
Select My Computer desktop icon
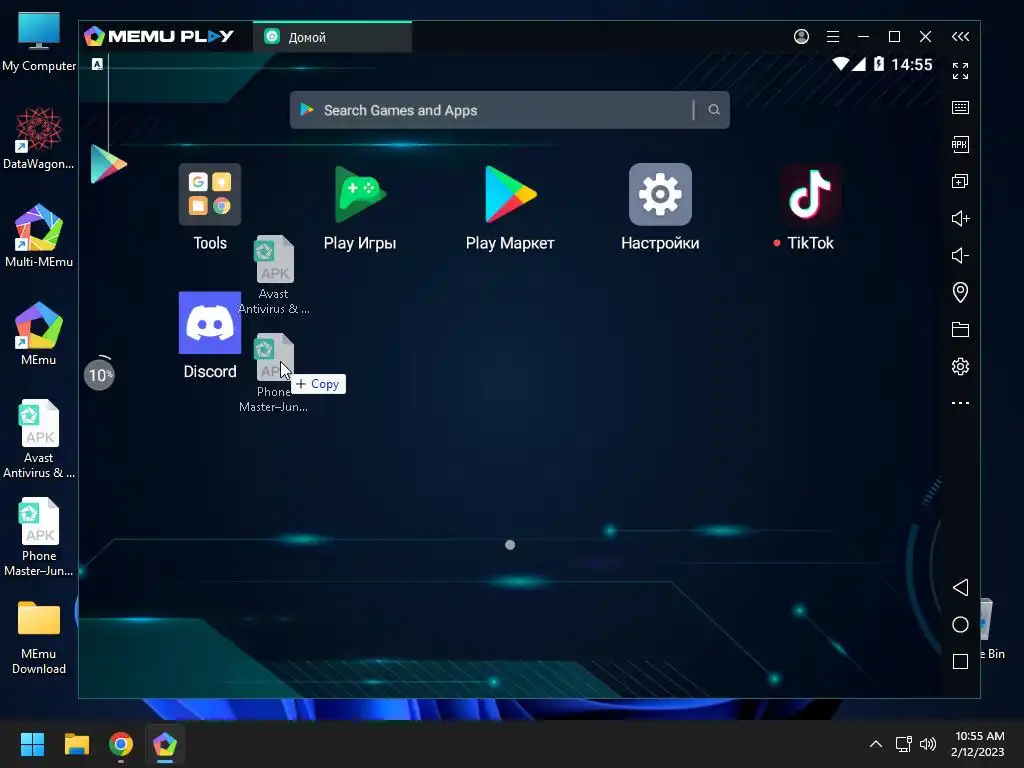coord(39,42)
